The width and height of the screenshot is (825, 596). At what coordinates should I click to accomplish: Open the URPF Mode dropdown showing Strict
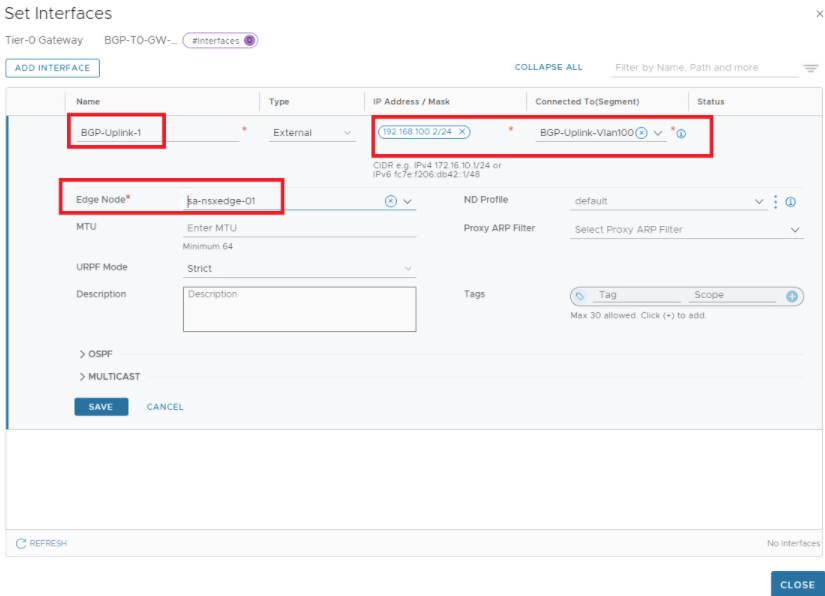(300, 268)
